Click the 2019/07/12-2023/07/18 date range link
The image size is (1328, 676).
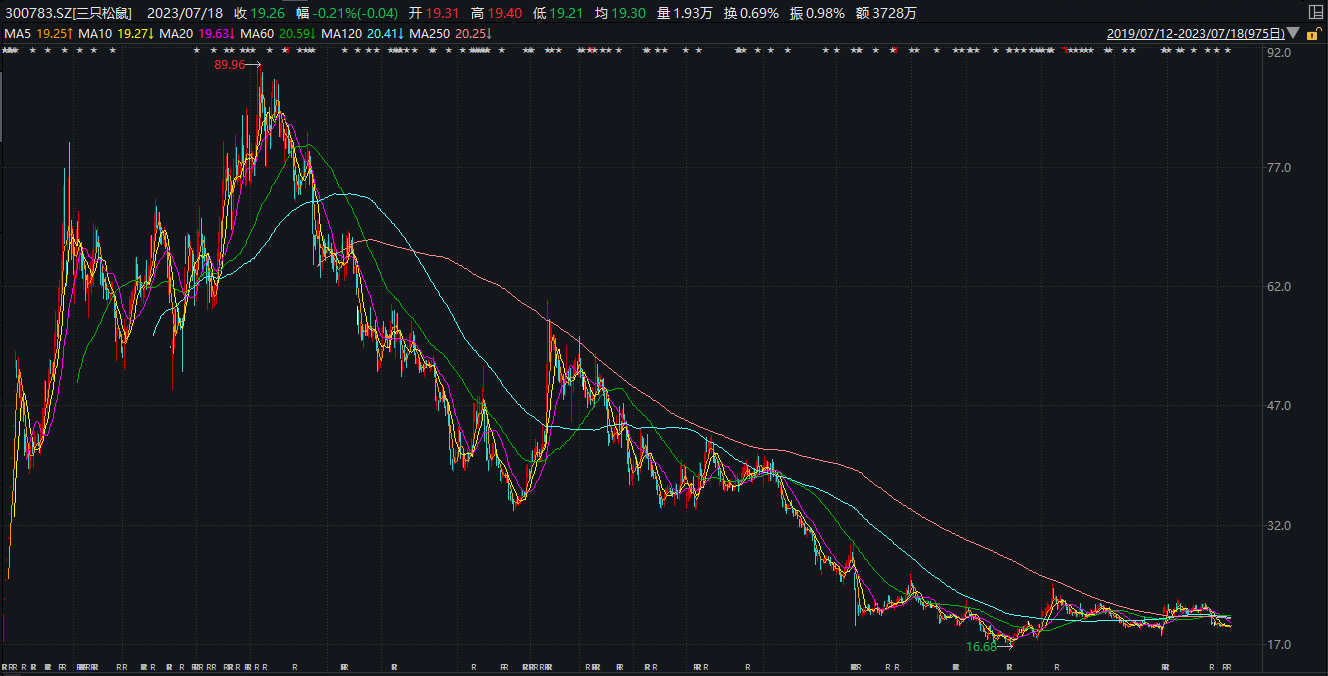(1195, 33)
